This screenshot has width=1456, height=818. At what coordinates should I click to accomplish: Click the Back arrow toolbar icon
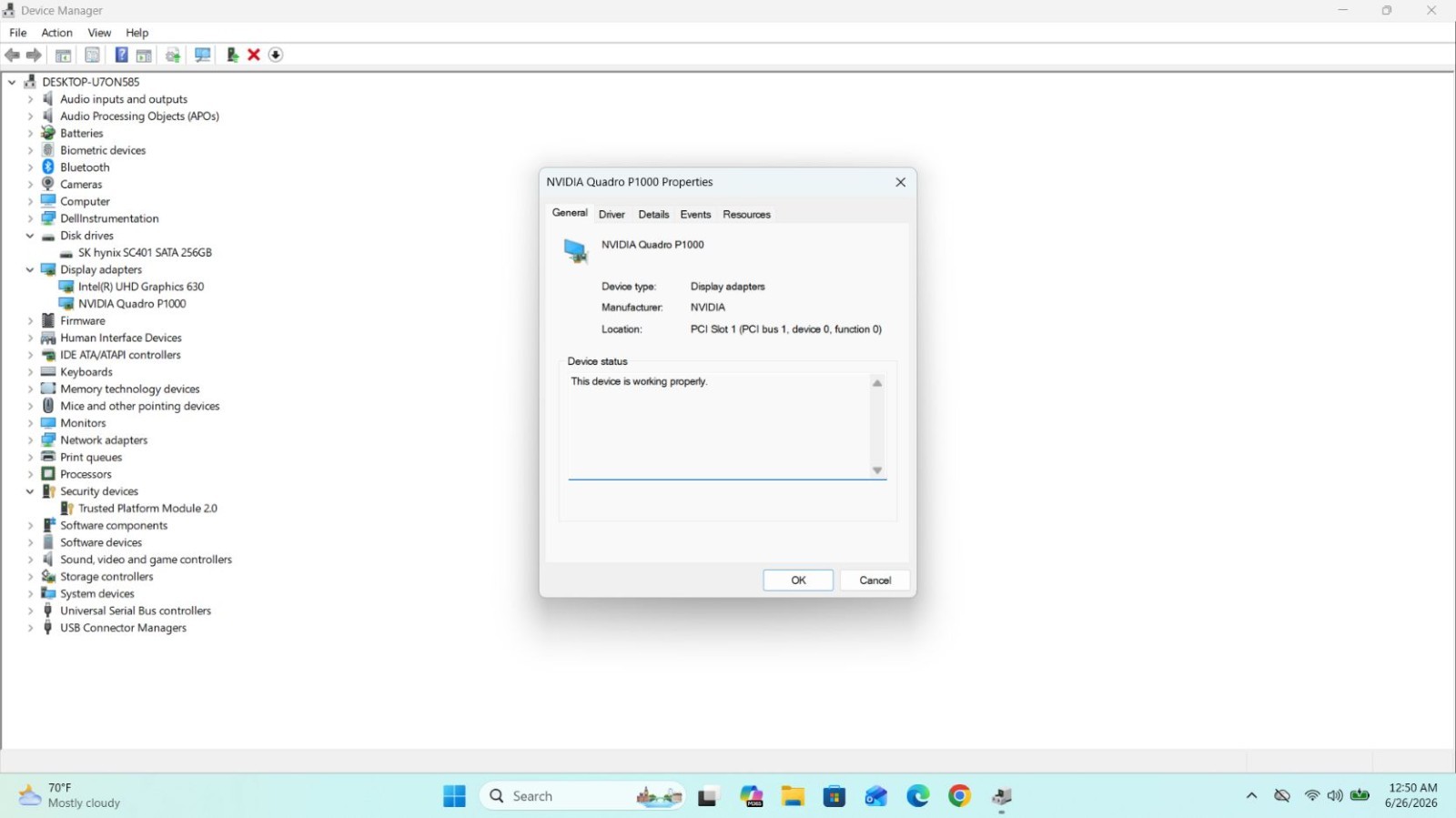(13, 56)
